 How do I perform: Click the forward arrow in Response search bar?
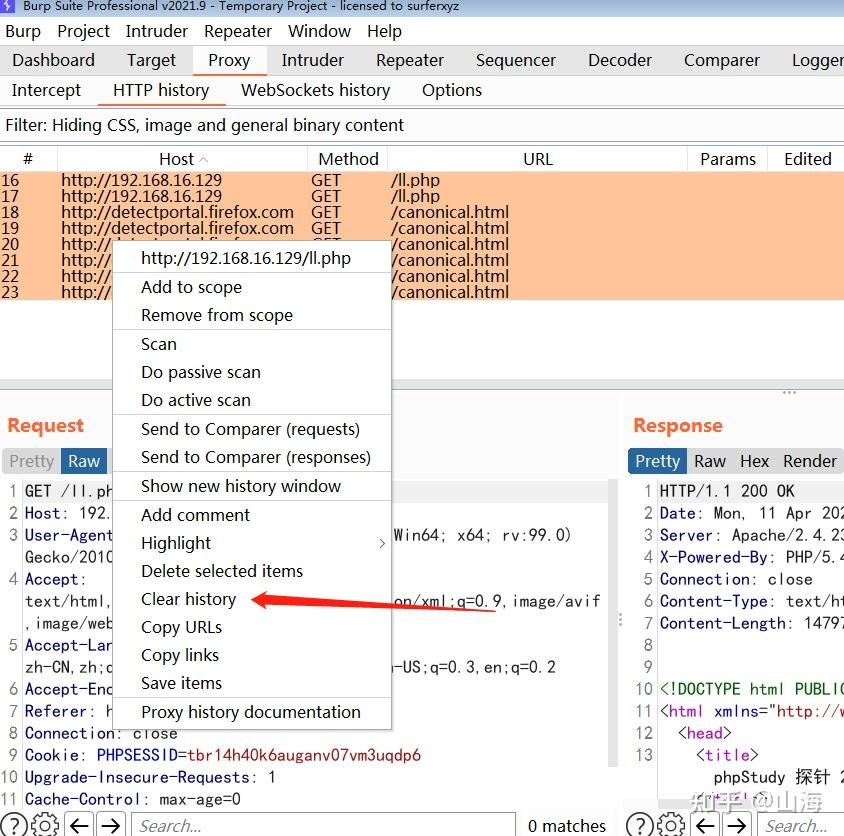737,825
